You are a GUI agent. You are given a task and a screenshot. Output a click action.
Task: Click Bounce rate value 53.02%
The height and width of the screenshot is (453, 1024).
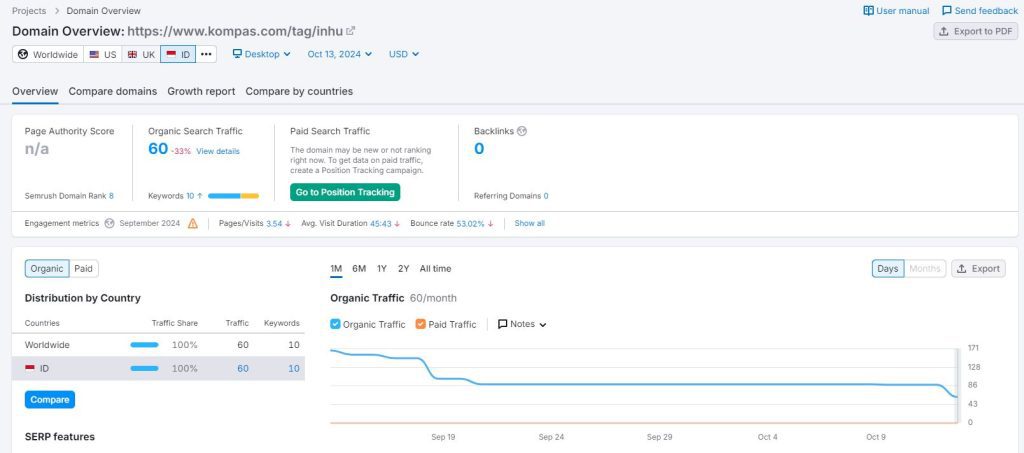tap(470, 223)
